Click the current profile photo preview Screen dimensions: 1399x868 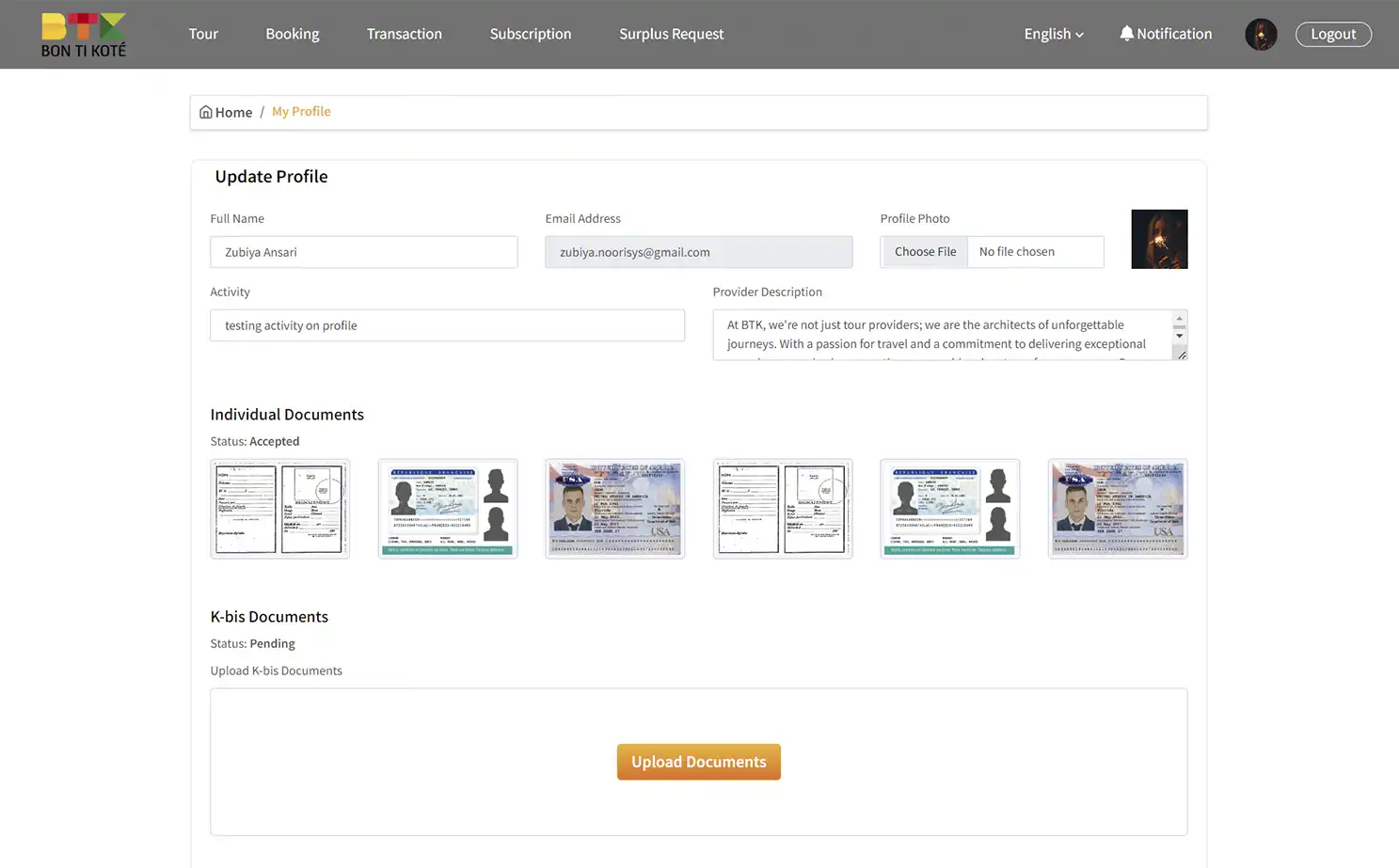1159,238
